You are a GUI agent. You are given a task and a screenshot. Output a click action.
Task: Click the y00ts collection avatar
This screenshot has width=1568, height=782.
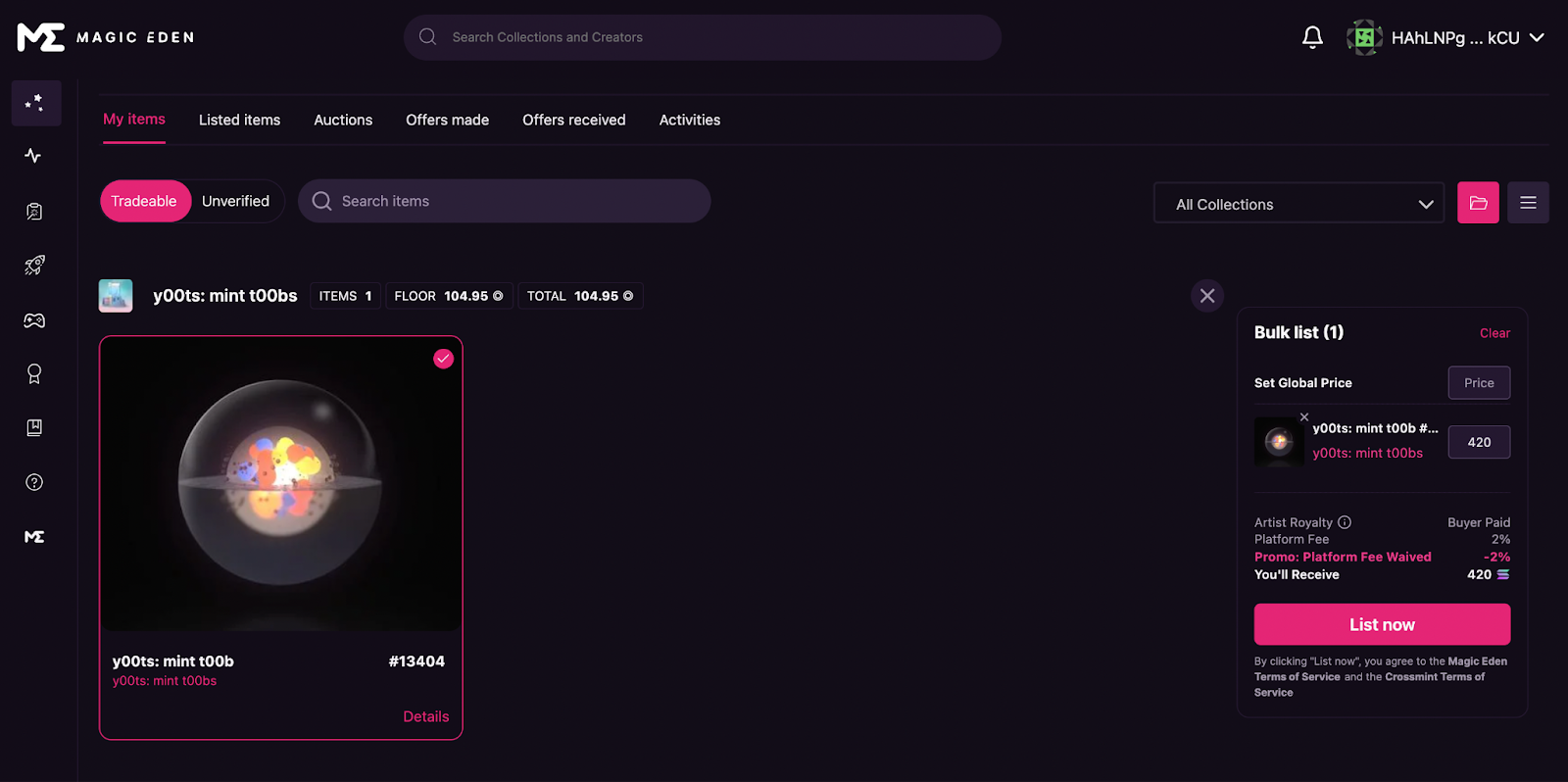pos(116,296)
